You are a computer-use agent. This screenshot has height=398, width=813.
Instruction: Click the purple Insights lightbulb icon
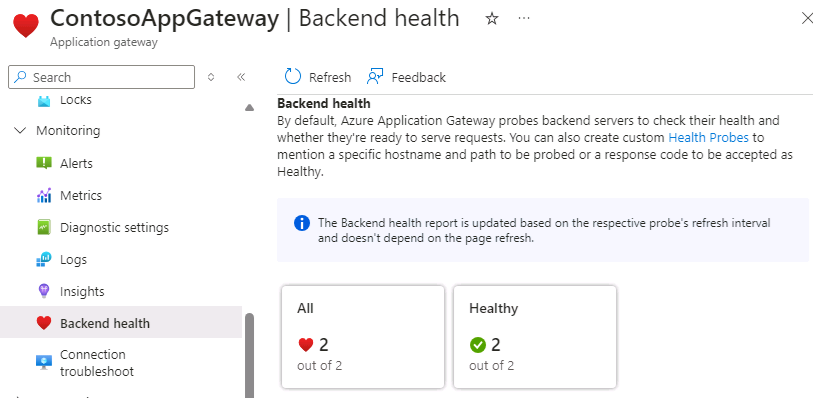tap(44, 291)
